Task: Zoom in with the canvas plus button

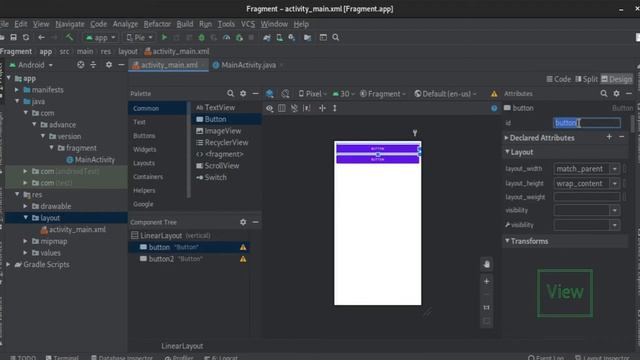Action: coord(487,281)
